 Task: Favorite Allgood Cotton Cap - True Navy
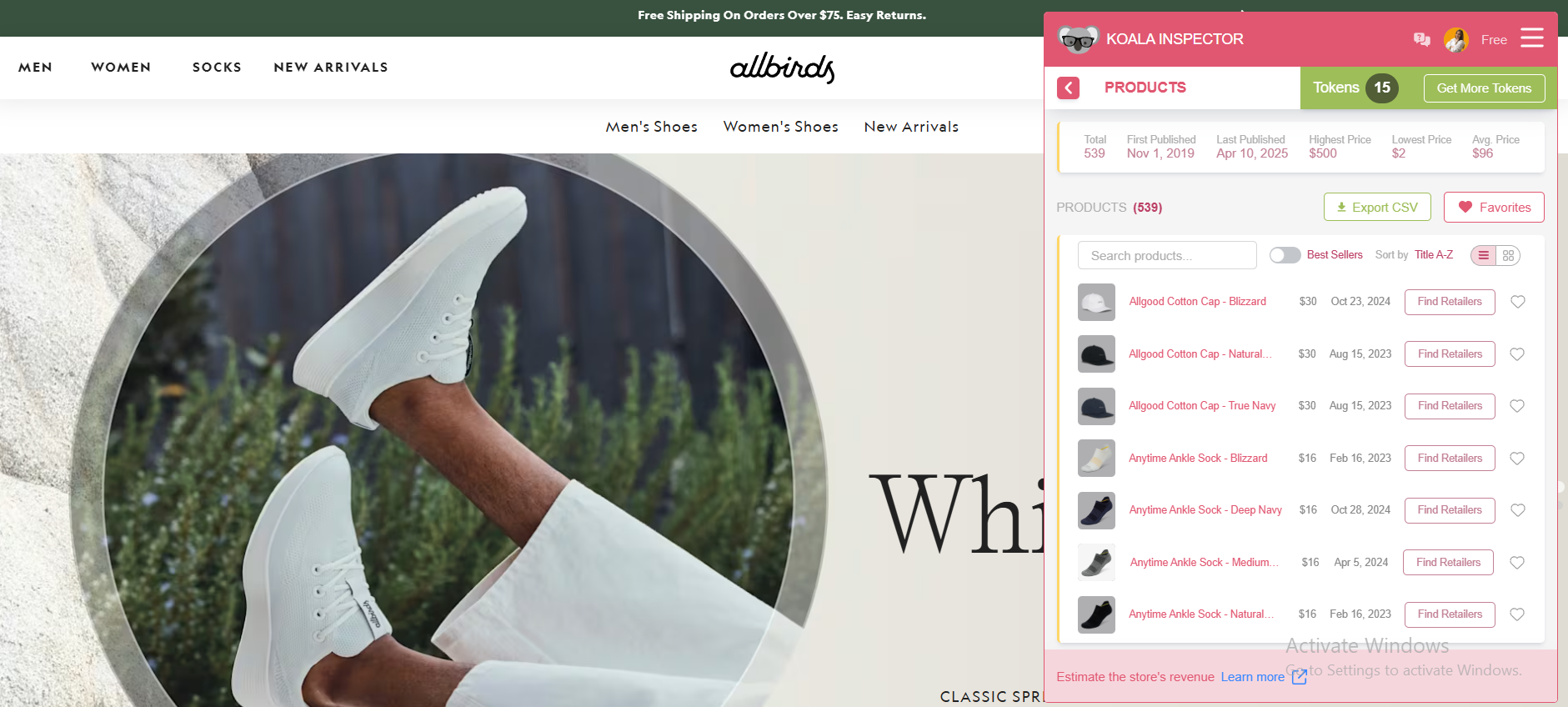tap(1517, 406)
